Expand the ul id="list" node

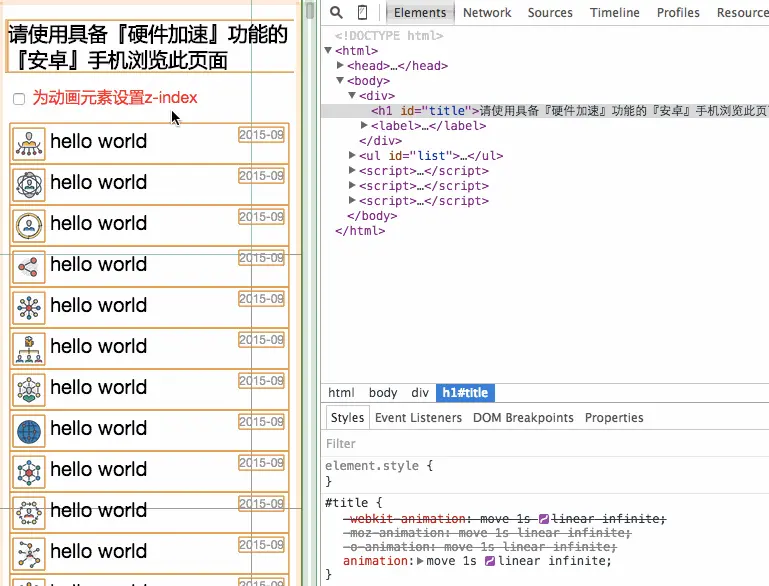[x=352, y=155]
